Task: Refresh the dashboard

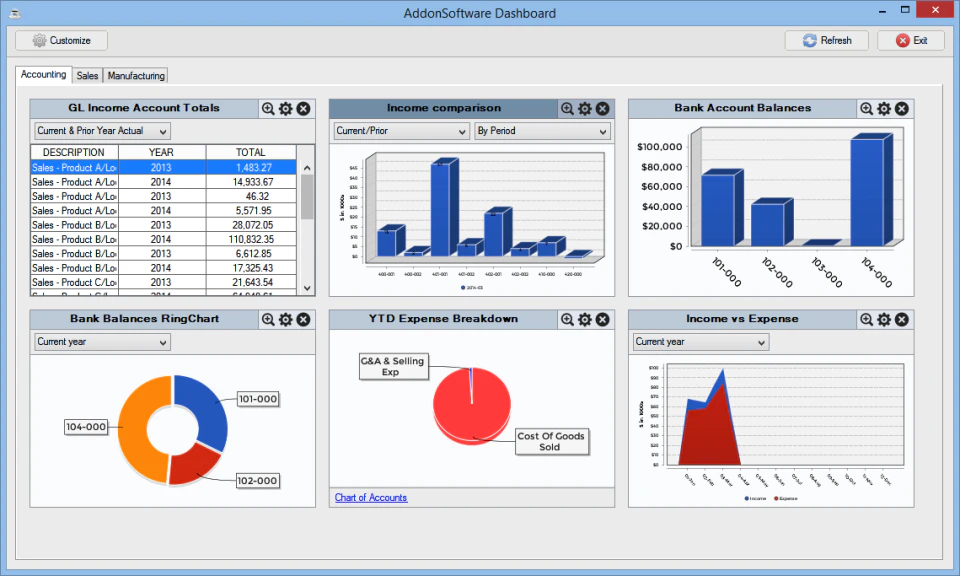Action: [x=827, y=40]
